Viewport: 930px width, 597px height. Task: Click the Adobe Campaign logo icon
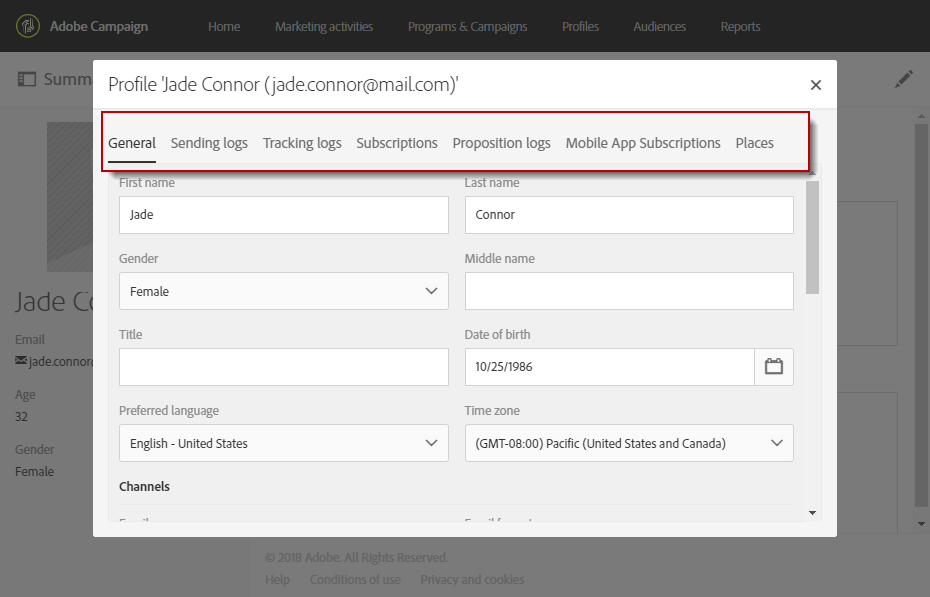click(x=28, y=26)
